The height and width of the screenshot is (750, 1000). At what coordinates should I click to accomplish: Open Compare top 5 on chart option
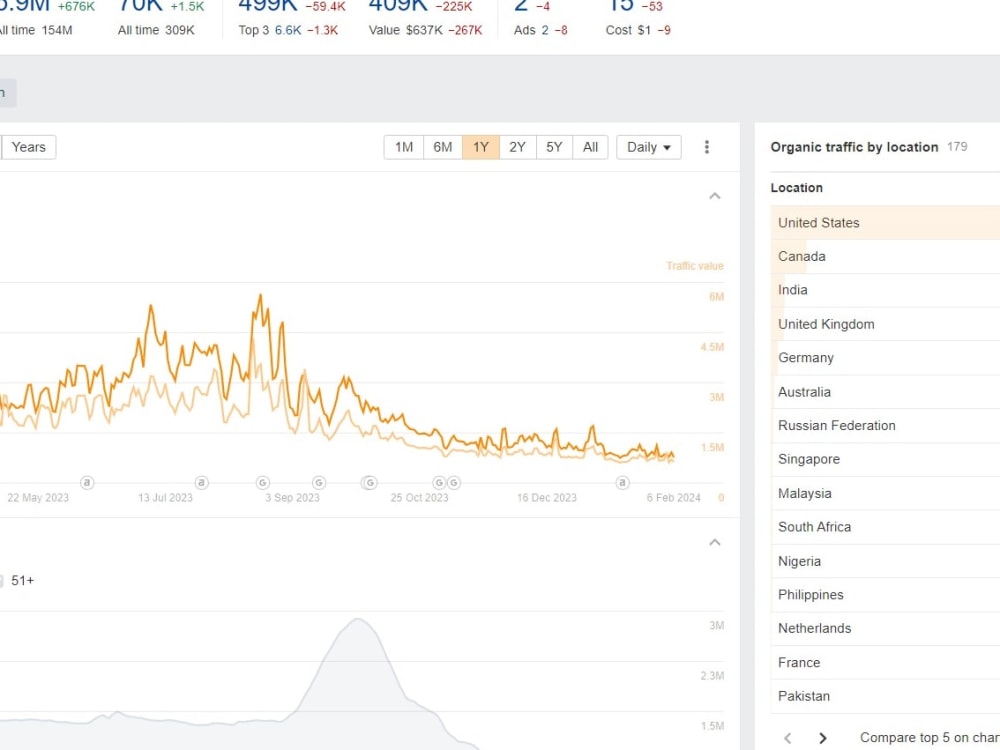tap(929, 738)
